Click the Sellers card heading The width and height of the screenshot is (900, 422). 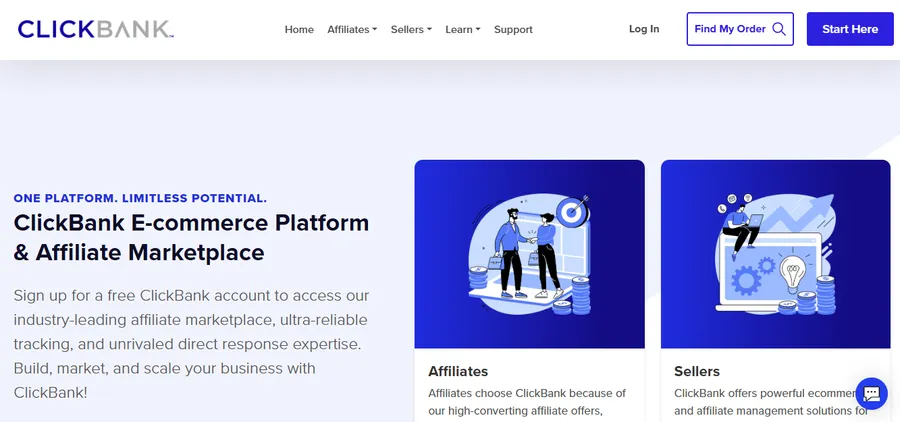[697, 371]
